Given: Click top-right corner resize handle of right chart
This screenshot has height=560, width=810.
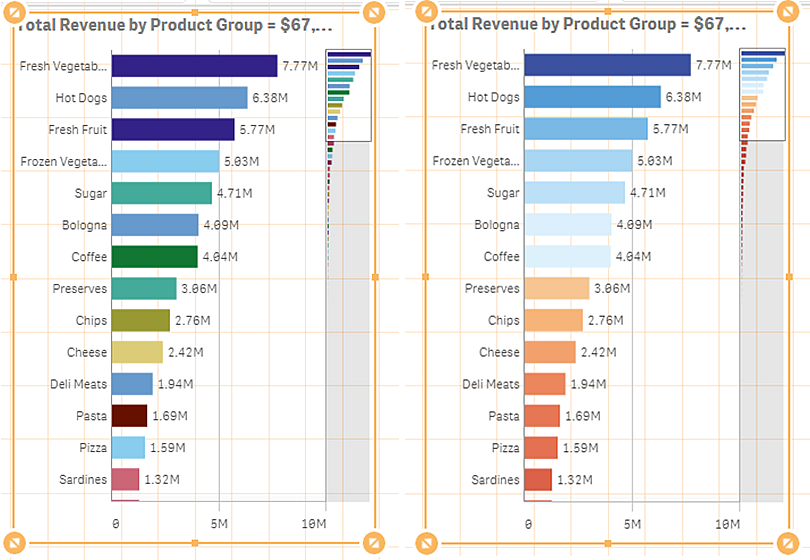Looking at the screenshot, I should pyautogui.click(x=788, y=11).
